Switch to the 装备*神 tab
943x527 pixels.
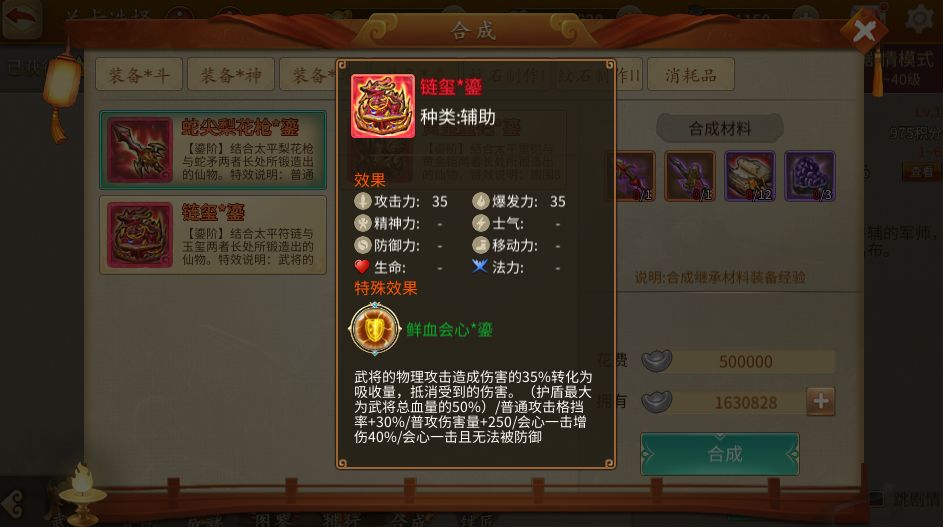point(231,75)
